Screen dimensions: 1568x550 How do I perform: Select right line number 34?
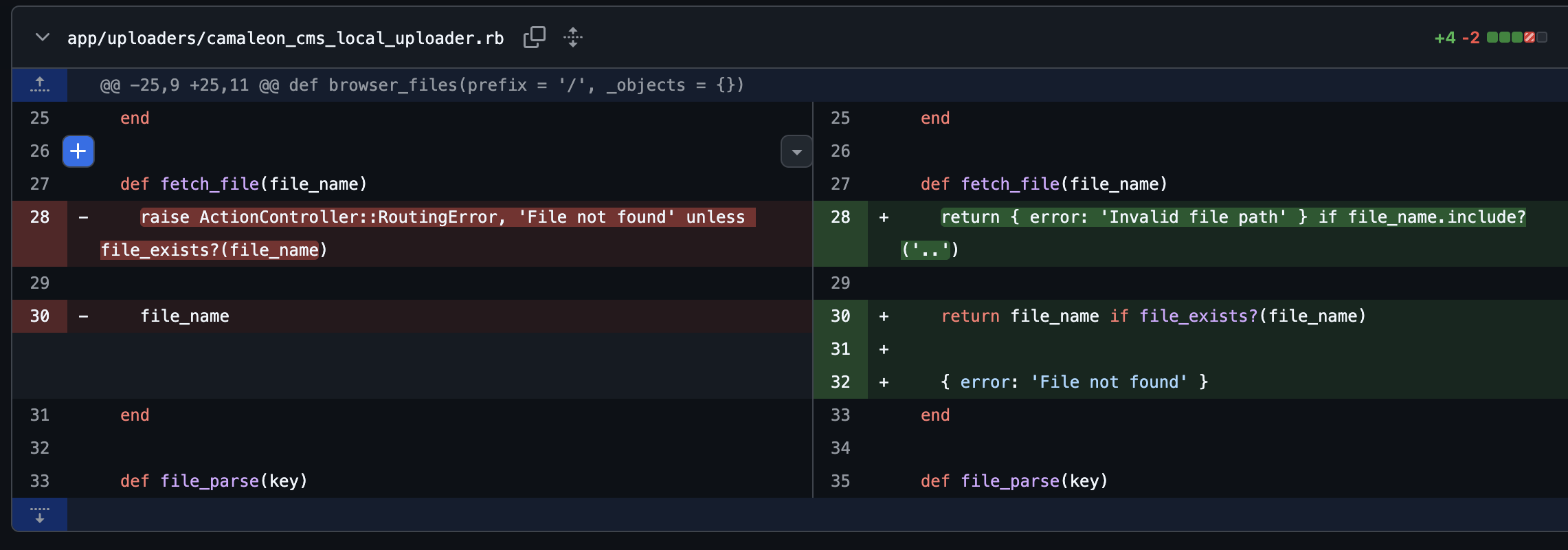840,448
